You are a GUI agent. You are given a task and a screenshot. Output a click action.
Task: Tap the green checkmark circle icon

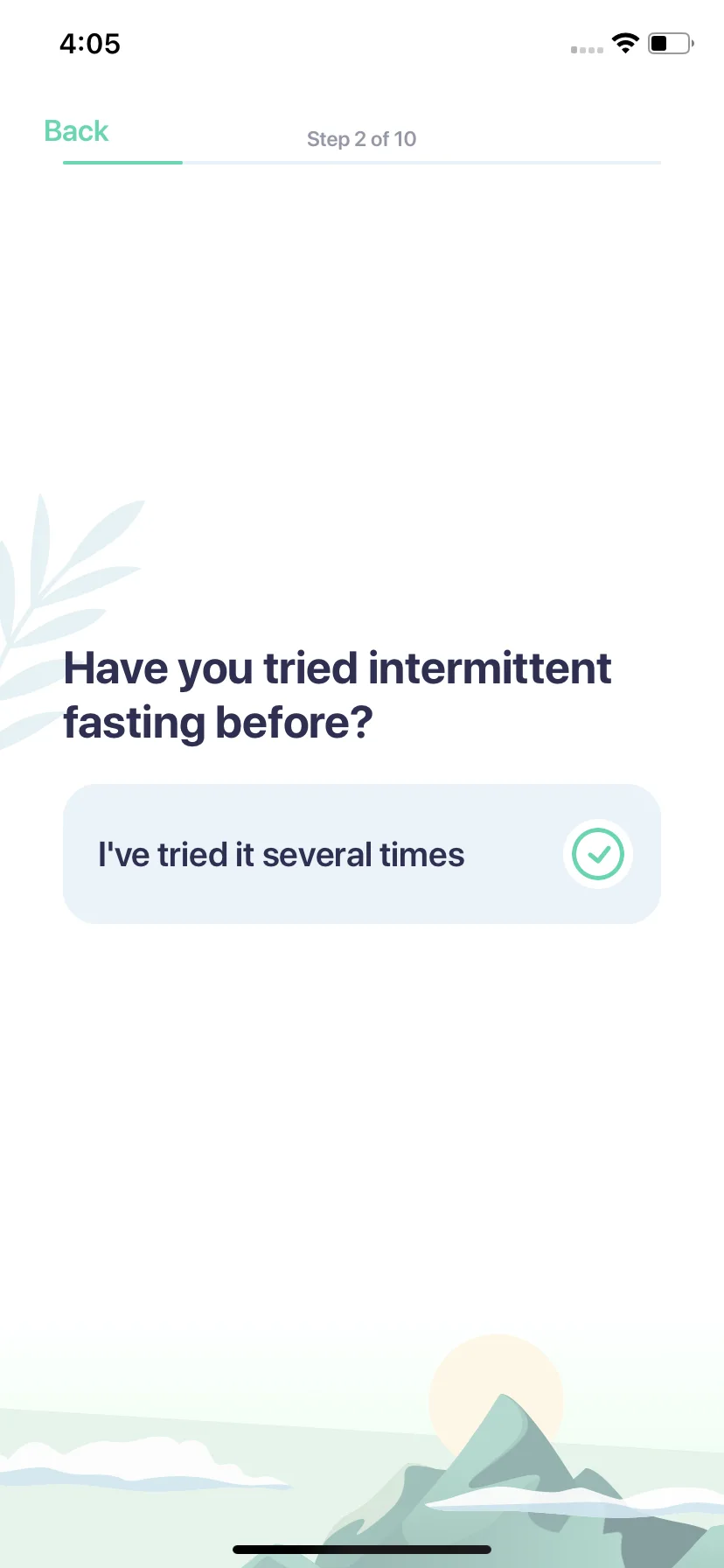coord(598,854)
